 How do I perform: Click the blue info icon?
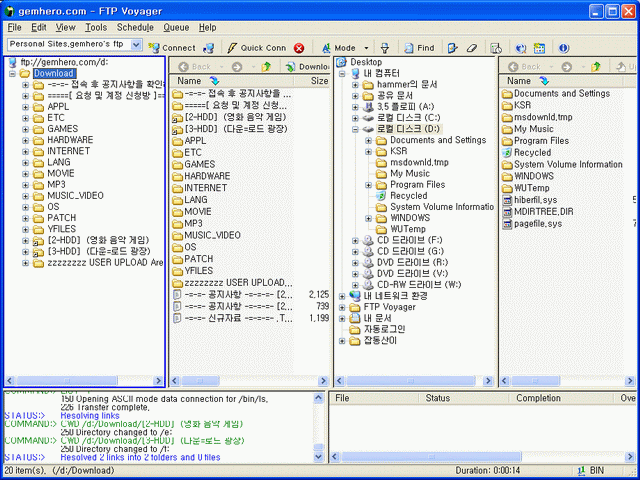coord(564,48)
